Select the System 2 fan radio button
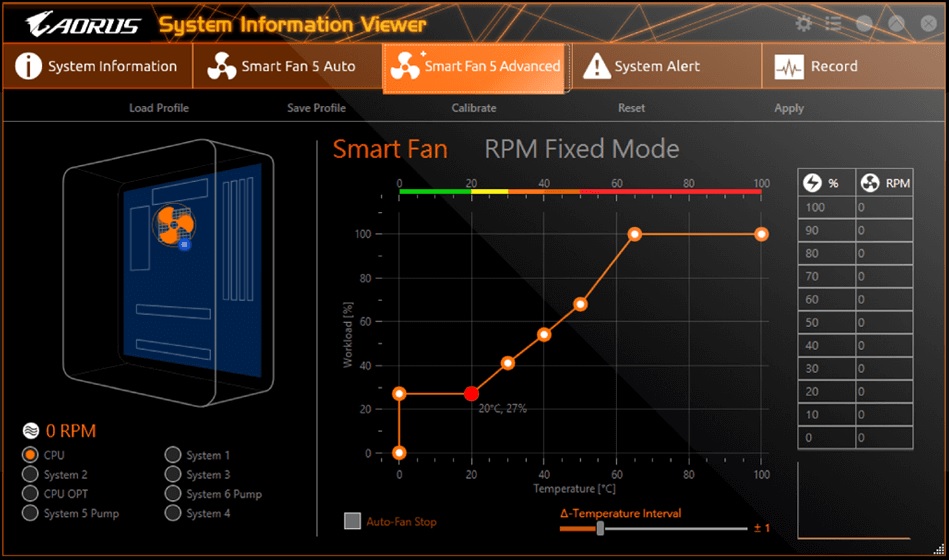Screen dimensions: 949x560 (30, 474)
